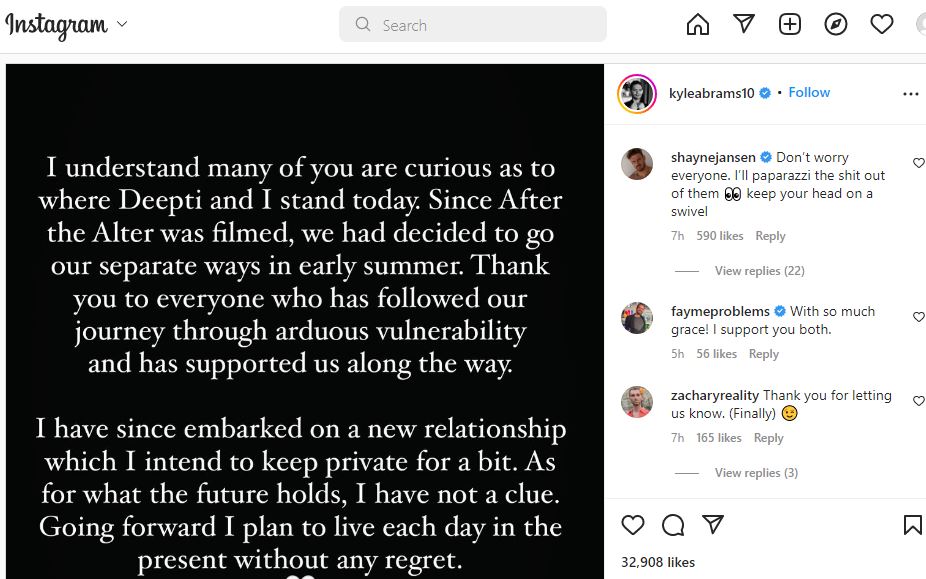Click the Search input field
The width and height of the screenshot is (926, 579).
[472, 24]
